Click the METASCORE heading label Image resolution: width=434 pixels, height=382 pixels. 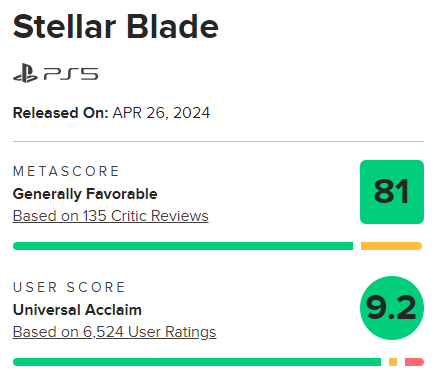66,171
